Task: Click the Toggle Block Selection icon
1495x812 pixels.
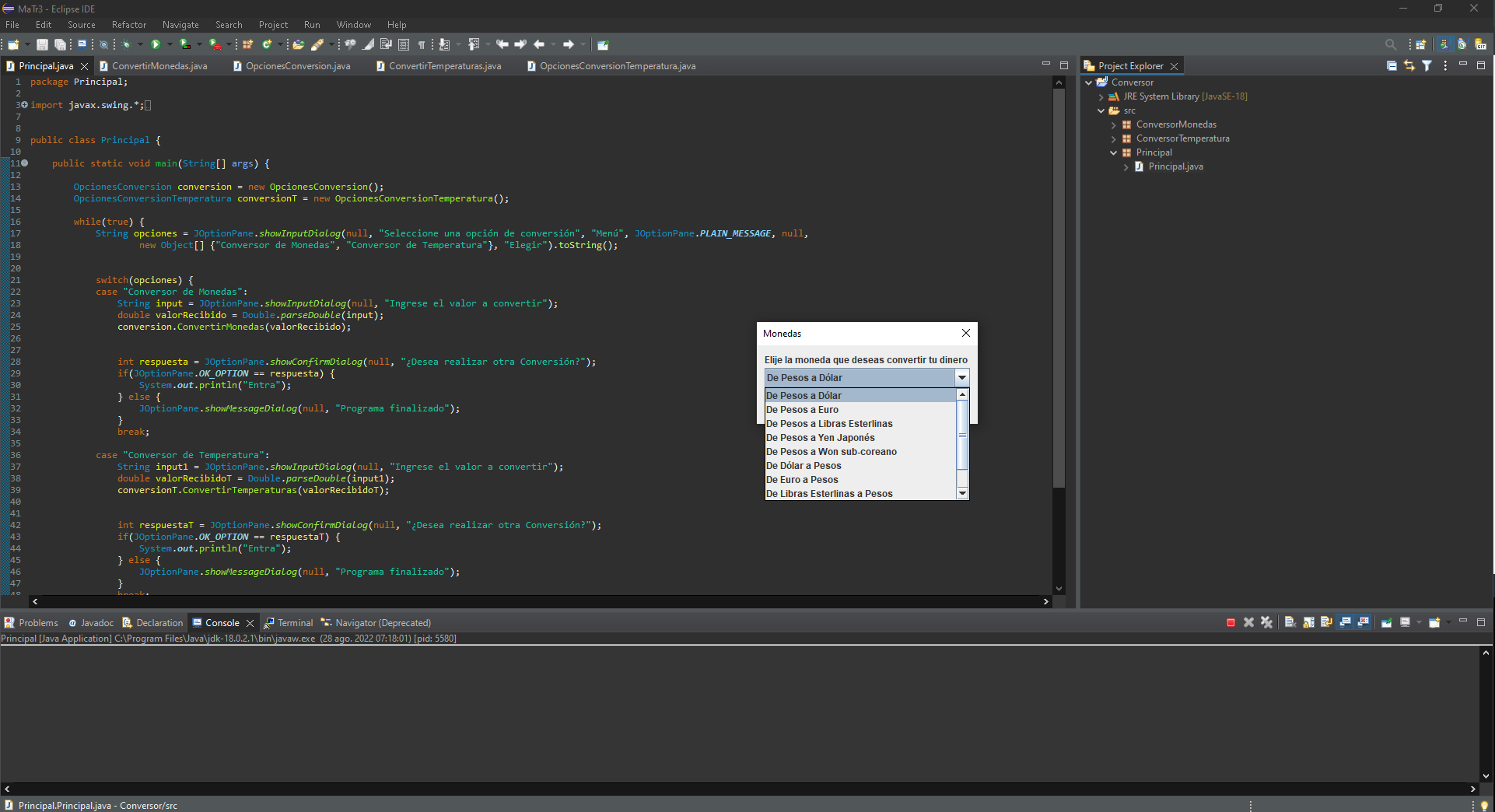Action: pyautogui.click(x=404, y=45)
